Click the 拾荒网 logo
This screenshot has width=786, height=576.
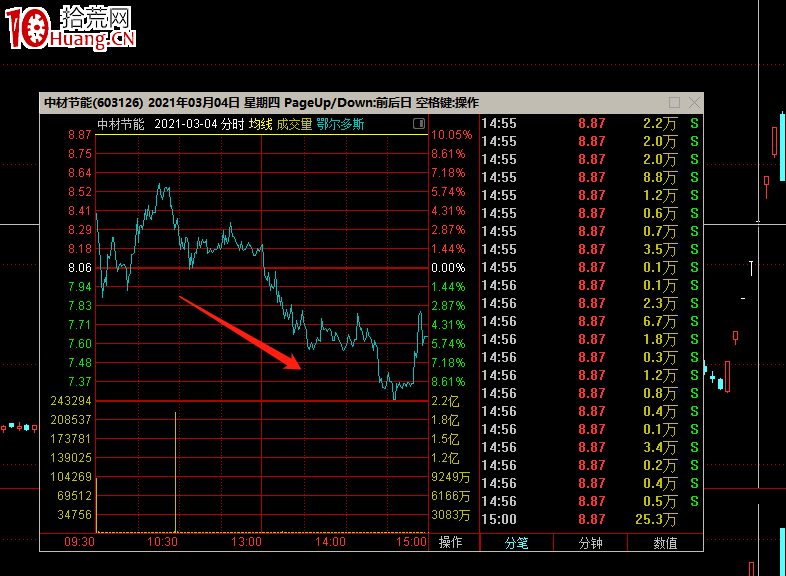70,27
